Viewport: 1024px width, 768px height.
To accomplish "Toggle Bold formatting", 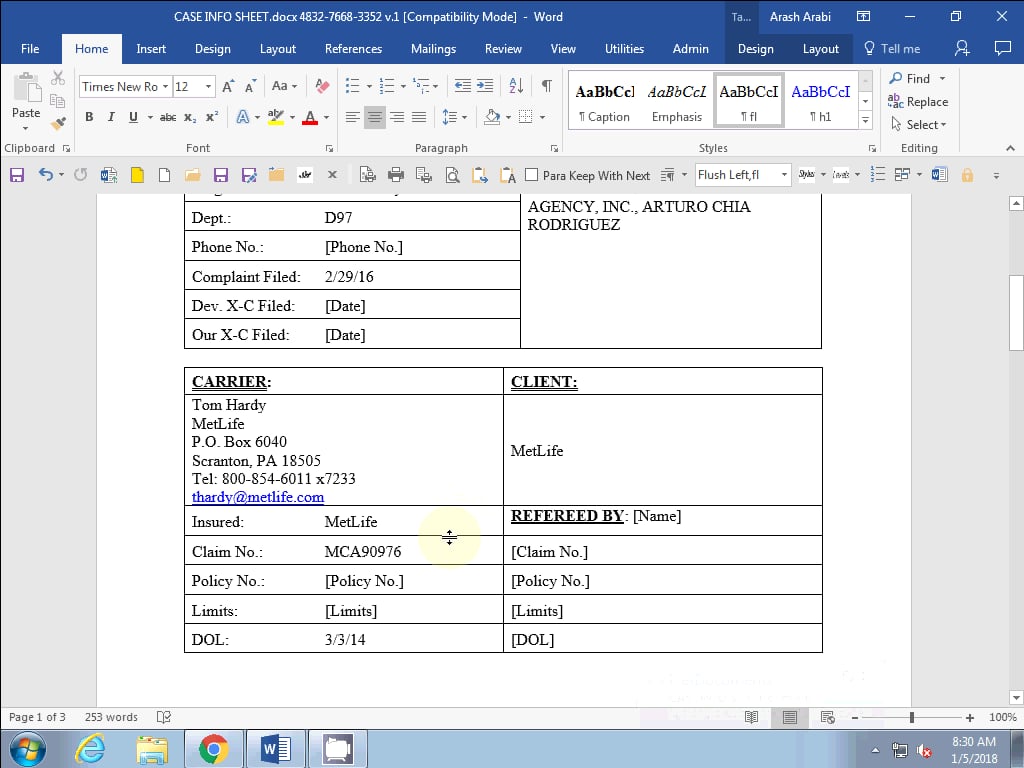I will [89, 118].
